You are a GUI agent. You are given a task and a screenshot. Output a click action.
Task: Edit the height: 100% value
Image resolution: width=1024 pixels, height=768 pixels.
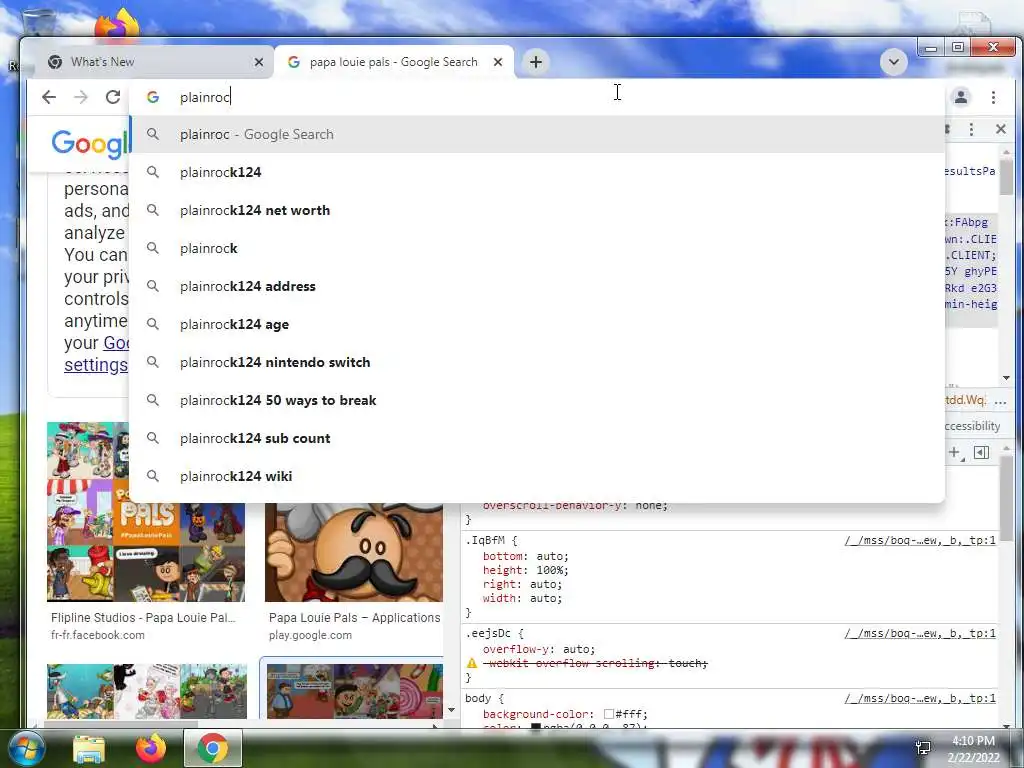(x=552, y=570)
